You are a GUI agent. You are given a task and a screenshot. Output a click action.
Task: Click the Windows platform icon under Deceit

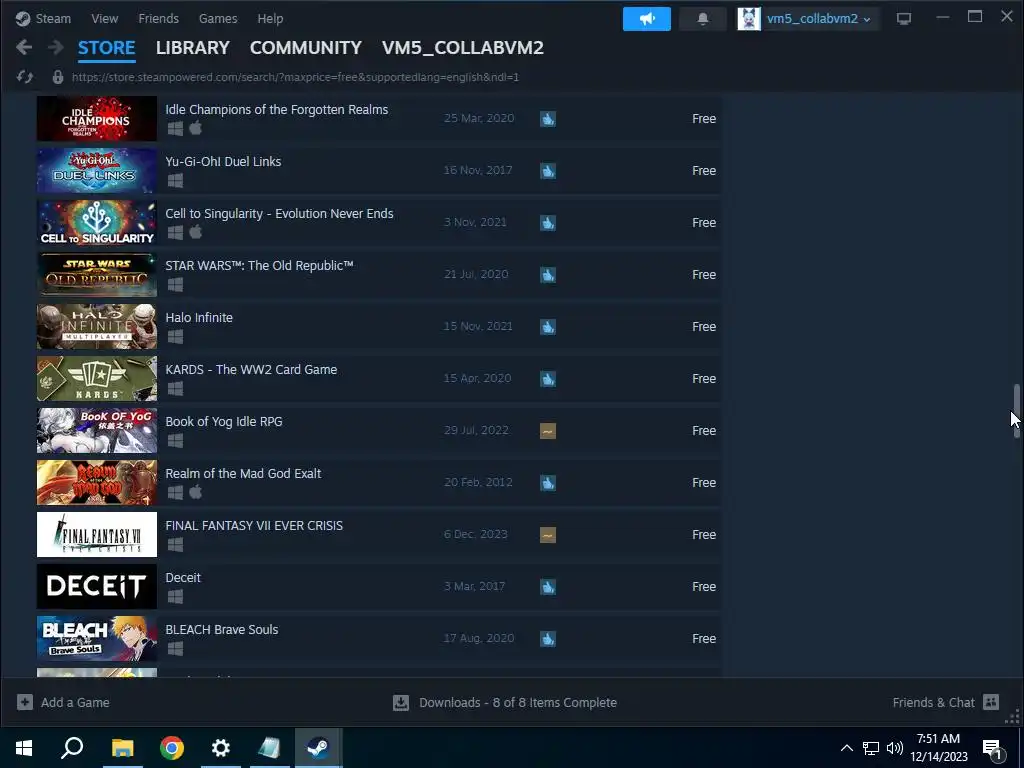click(175, 596)
